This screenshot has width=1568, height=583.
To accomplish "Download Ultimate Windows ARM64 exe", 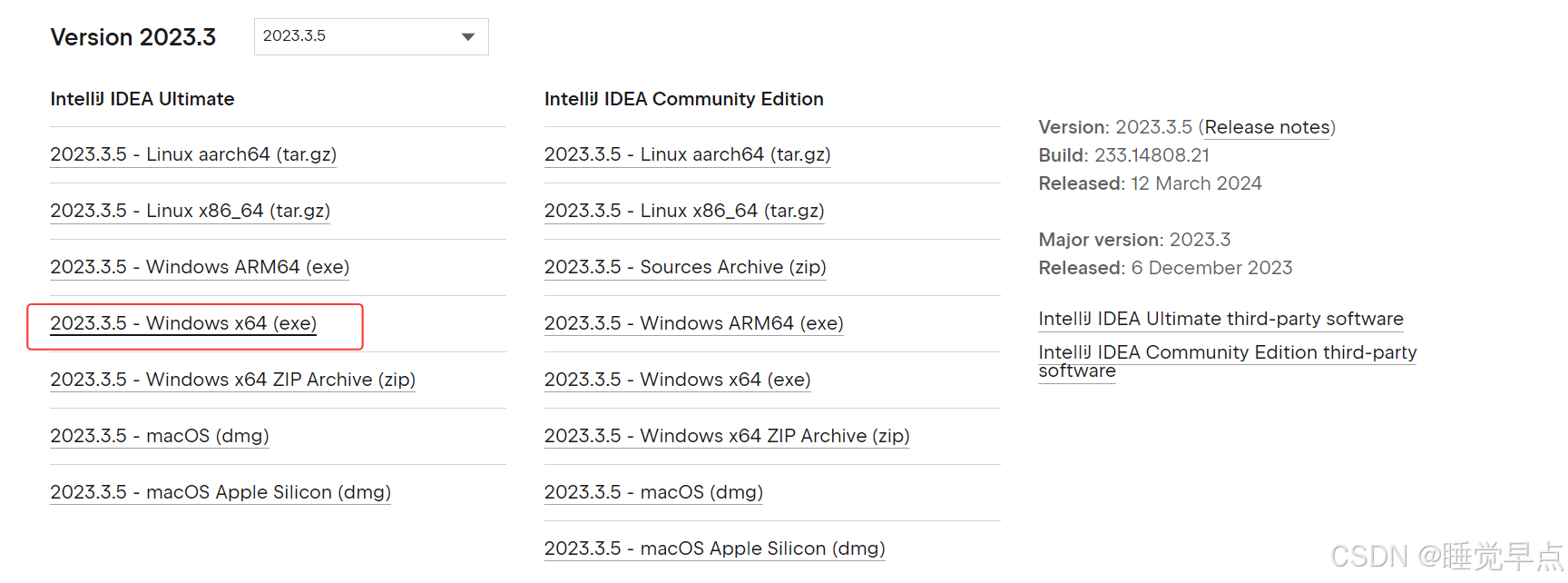I will 200,267.
